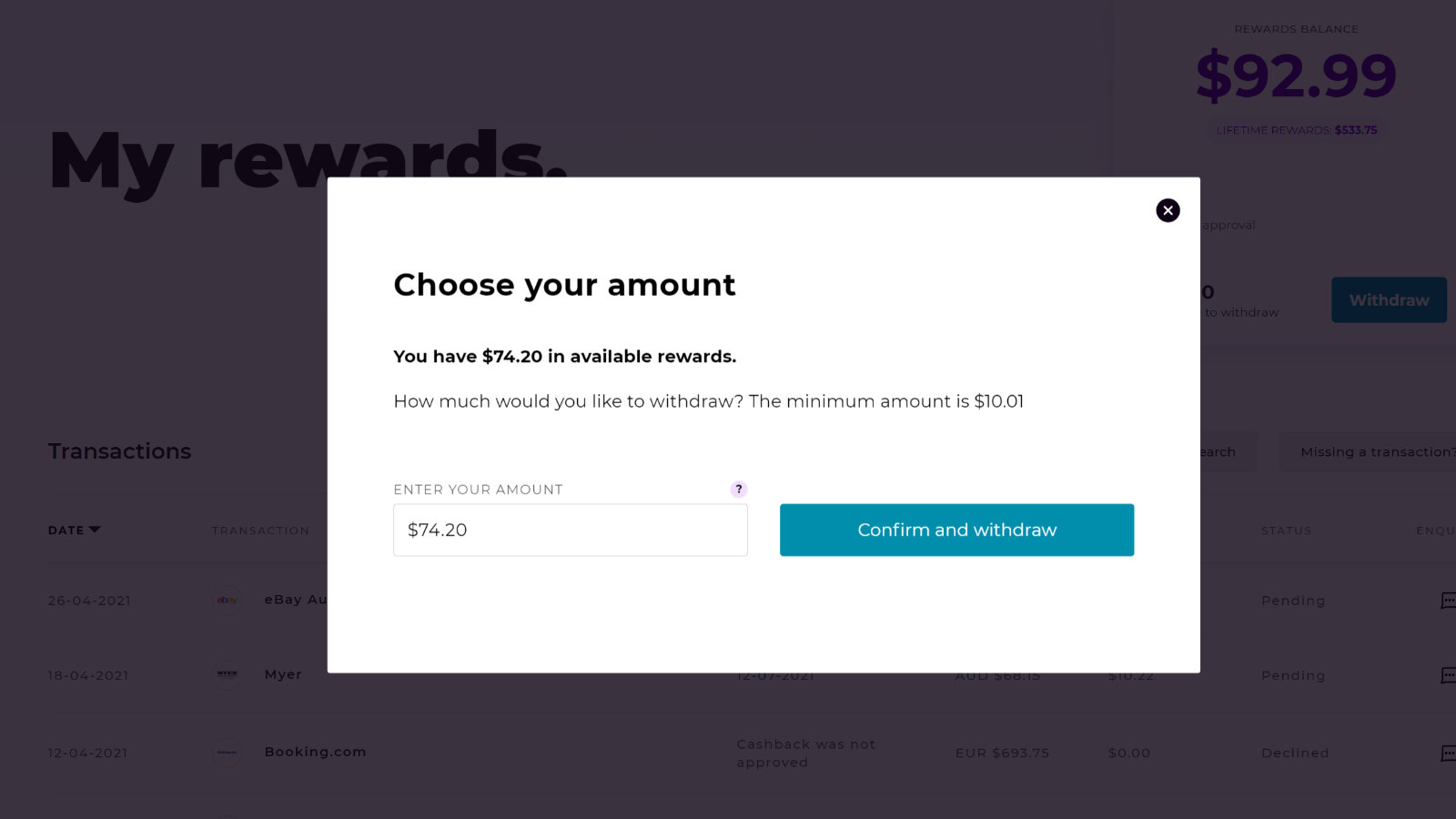Select the Transactions section heading

tap(119, 451)
